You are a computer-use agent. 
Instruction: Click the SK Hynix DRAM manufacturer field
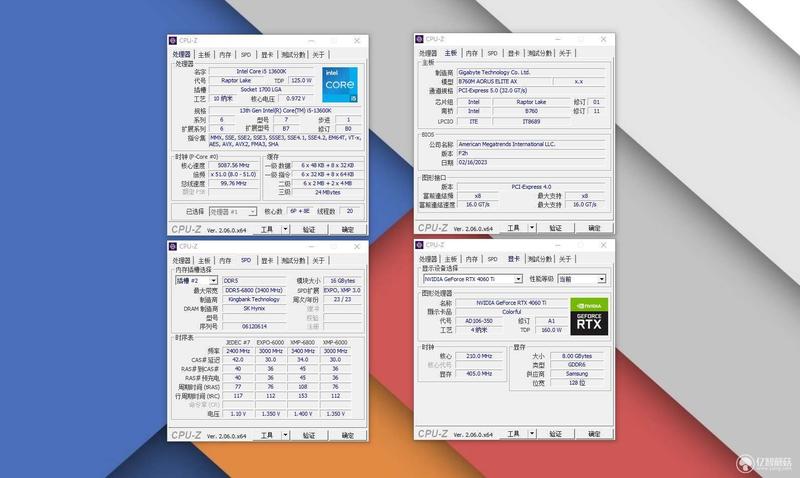click(254, 308)
